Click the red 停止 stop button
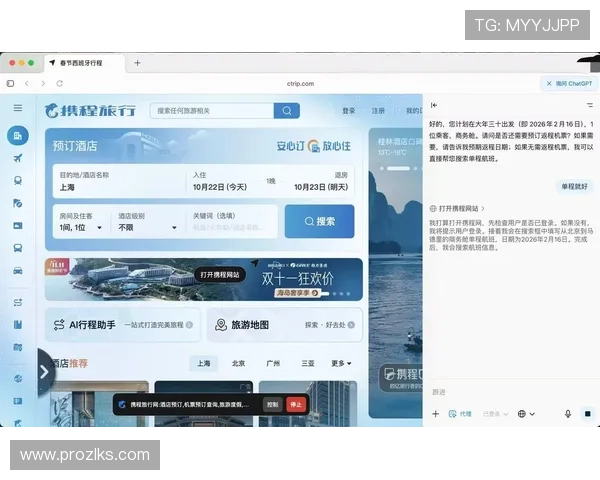600x480 pixels. pos(296,404)
